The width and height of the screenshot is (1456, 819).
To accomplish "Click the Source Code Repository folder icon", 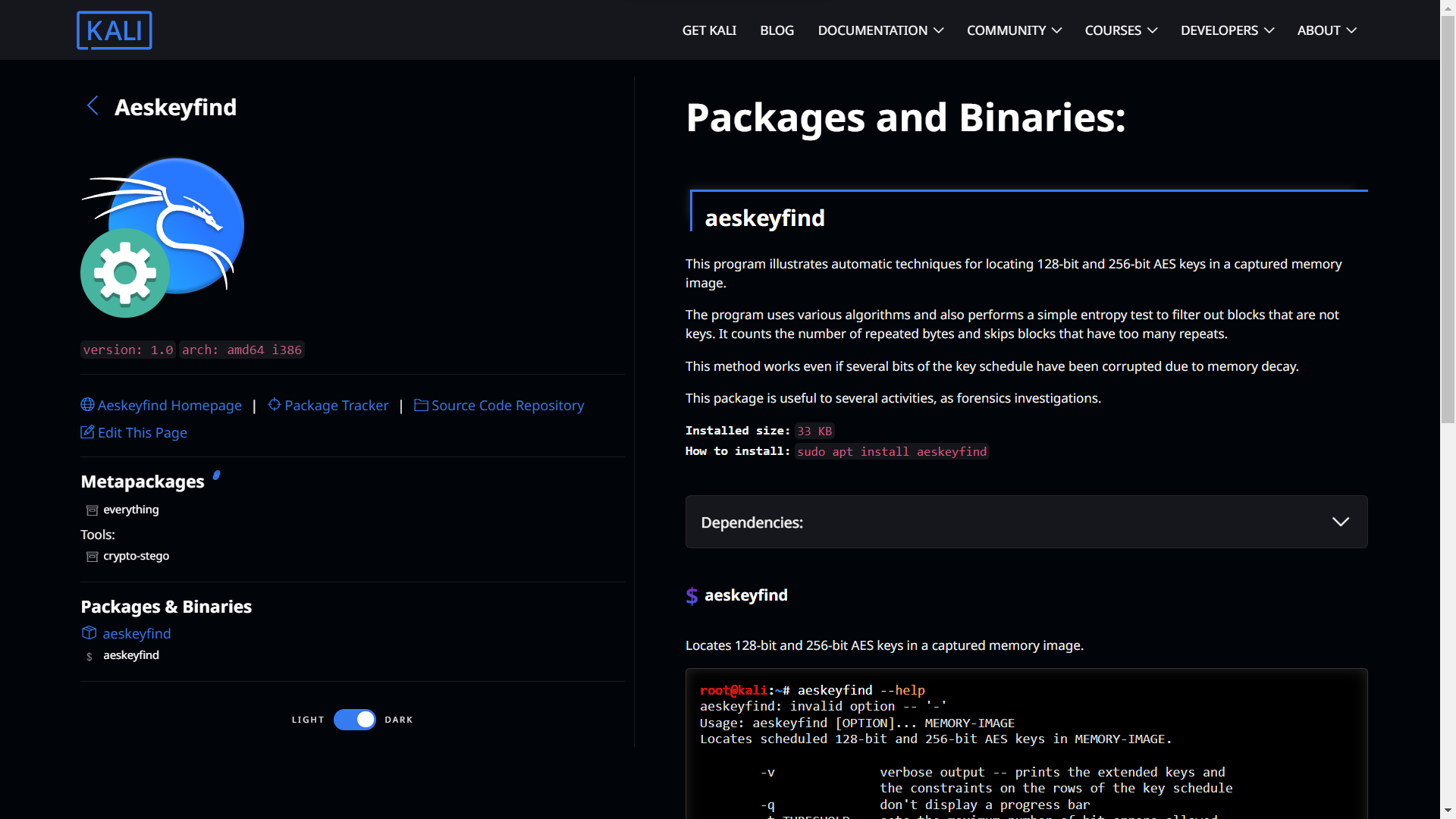I will pyautogui.click(x=421, y=405).
